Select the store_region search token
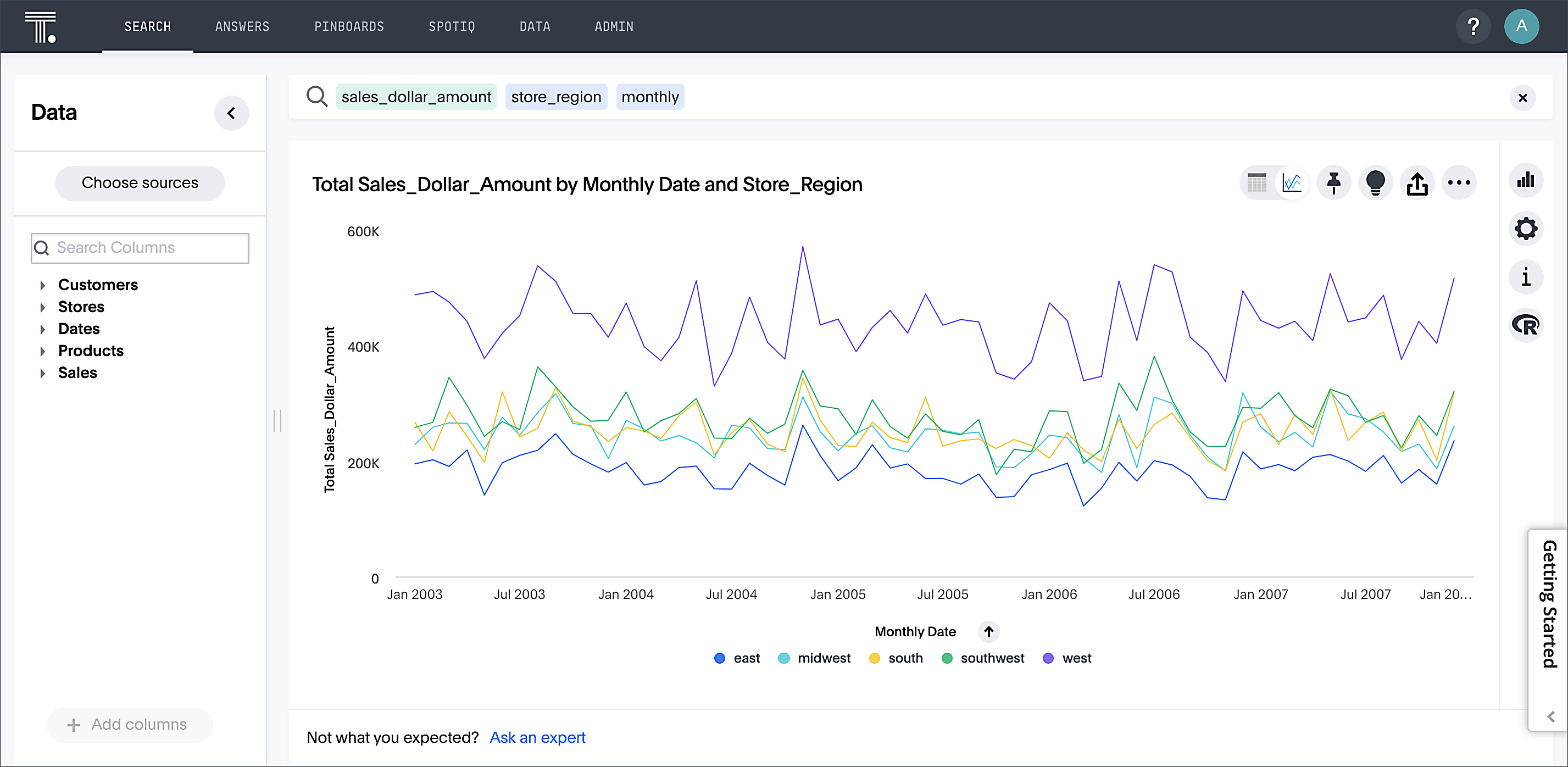 [x=557, y=97]
